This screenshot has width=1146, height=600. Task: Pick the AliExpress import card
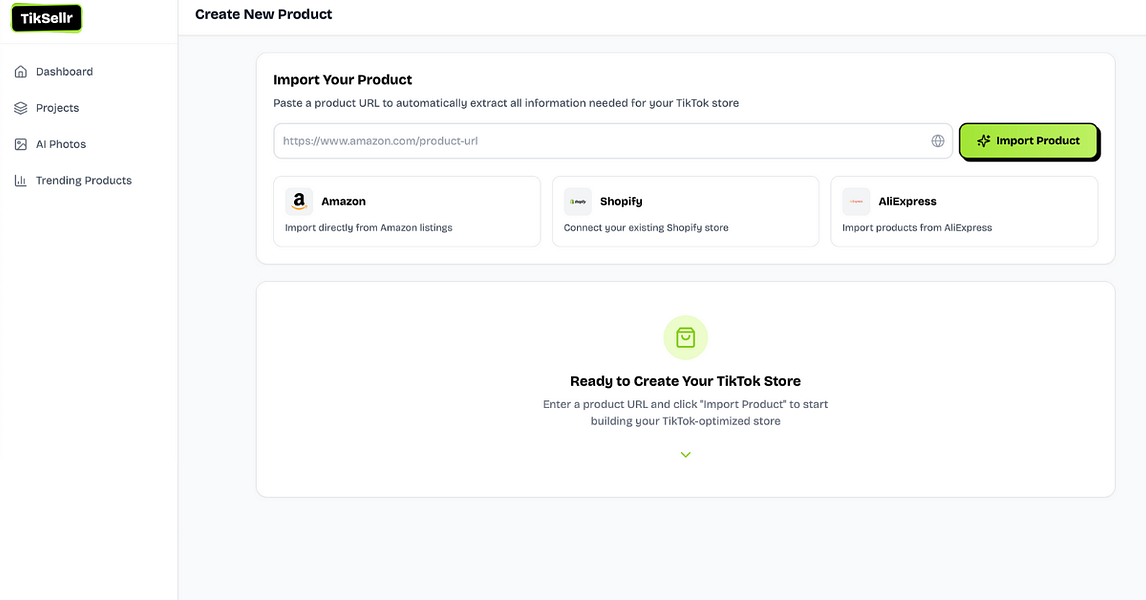(963, 212)
